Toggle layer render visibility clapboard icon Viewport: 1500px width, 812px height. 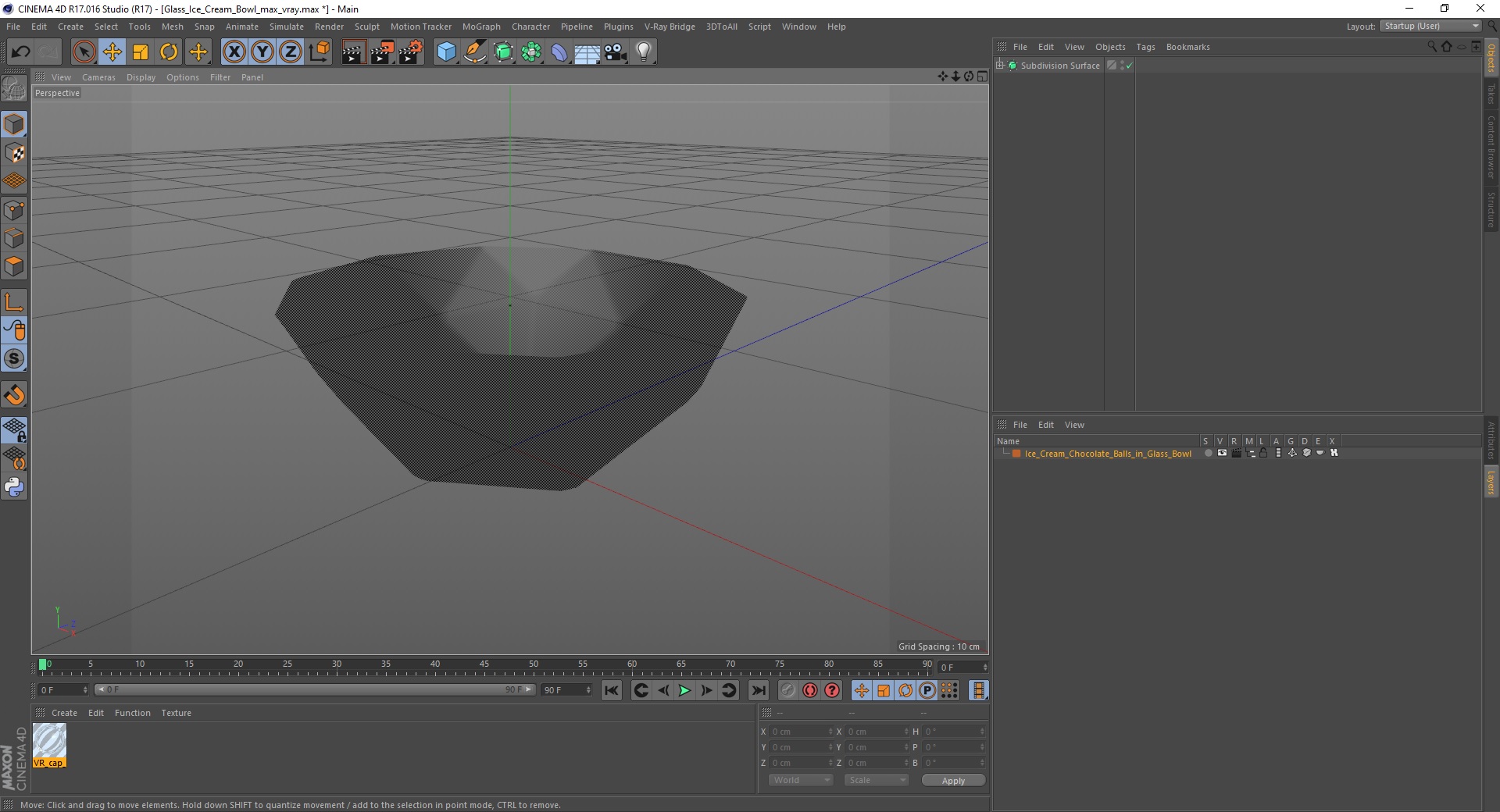(x=1236, y=453)
